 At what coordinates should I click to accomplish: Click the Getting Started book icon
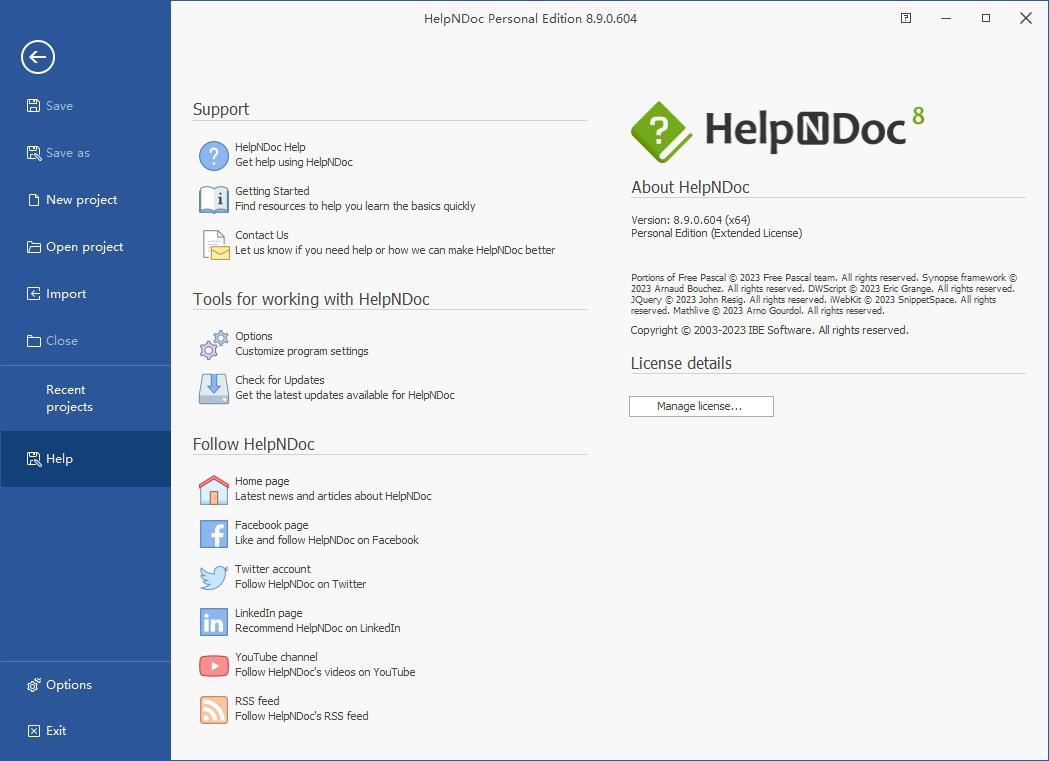click(x=213, y=198)
